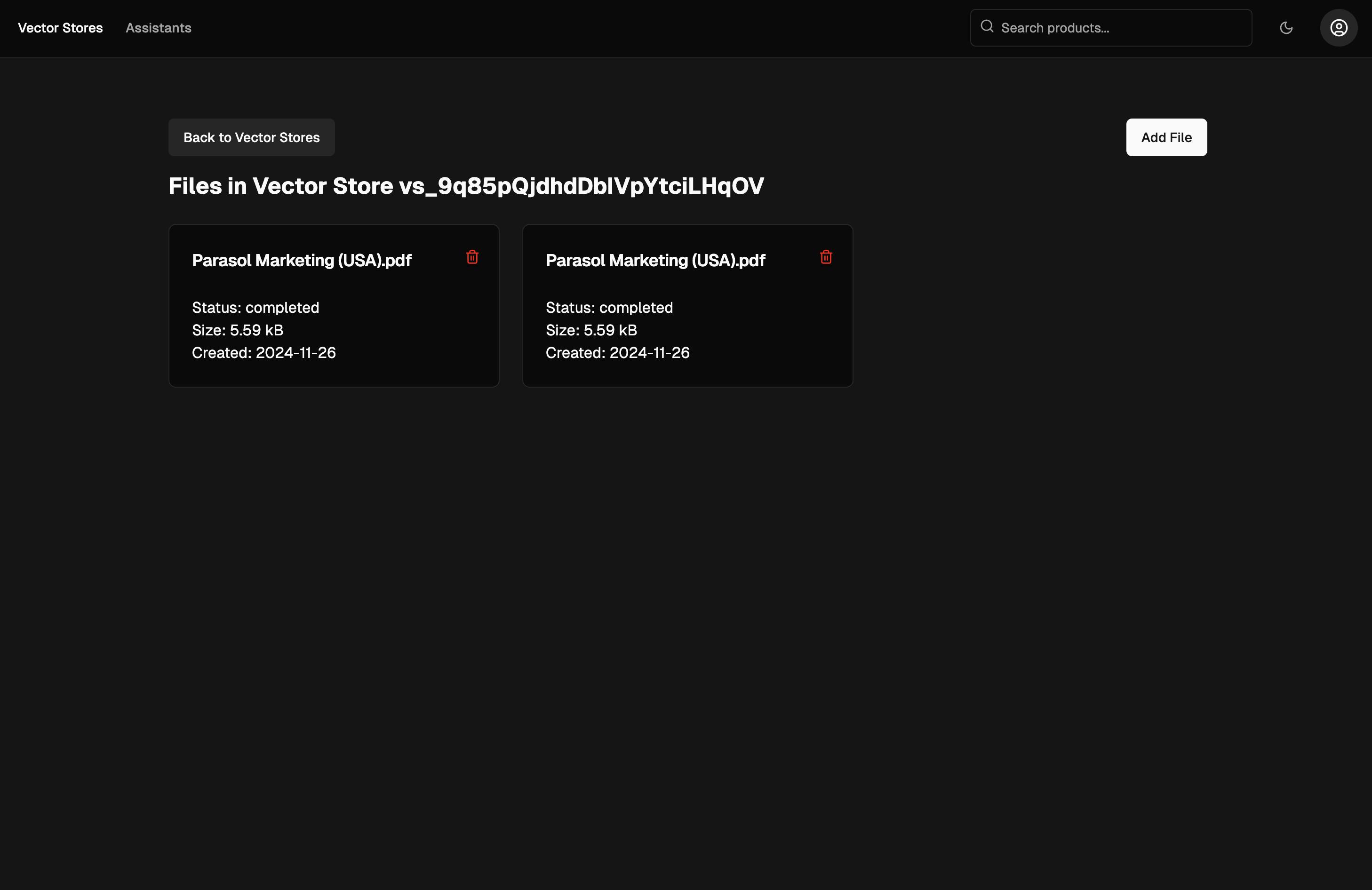Select the right file card
The image size is (1372, 890).
[687, 305]
